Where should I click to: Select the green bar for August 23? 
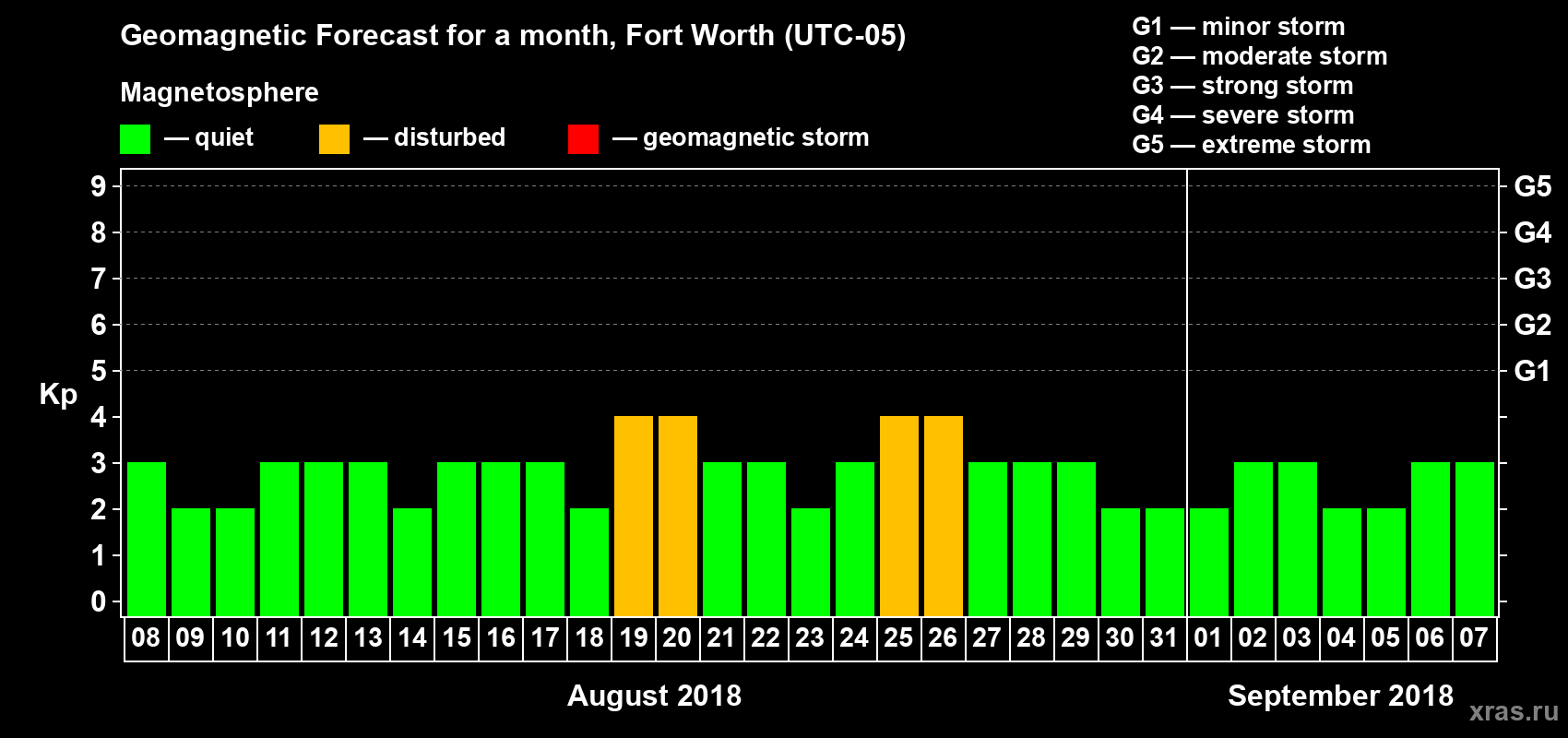point(811,562)
